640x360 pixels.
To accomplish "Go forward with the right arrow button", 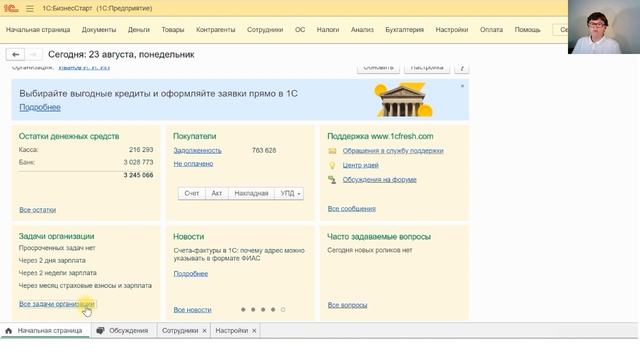I will 34,54.
